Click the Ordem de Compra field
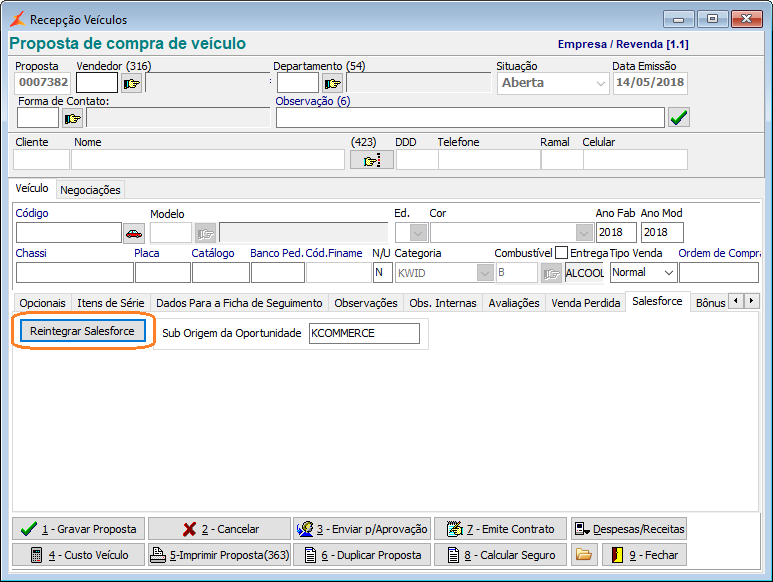 719,273
